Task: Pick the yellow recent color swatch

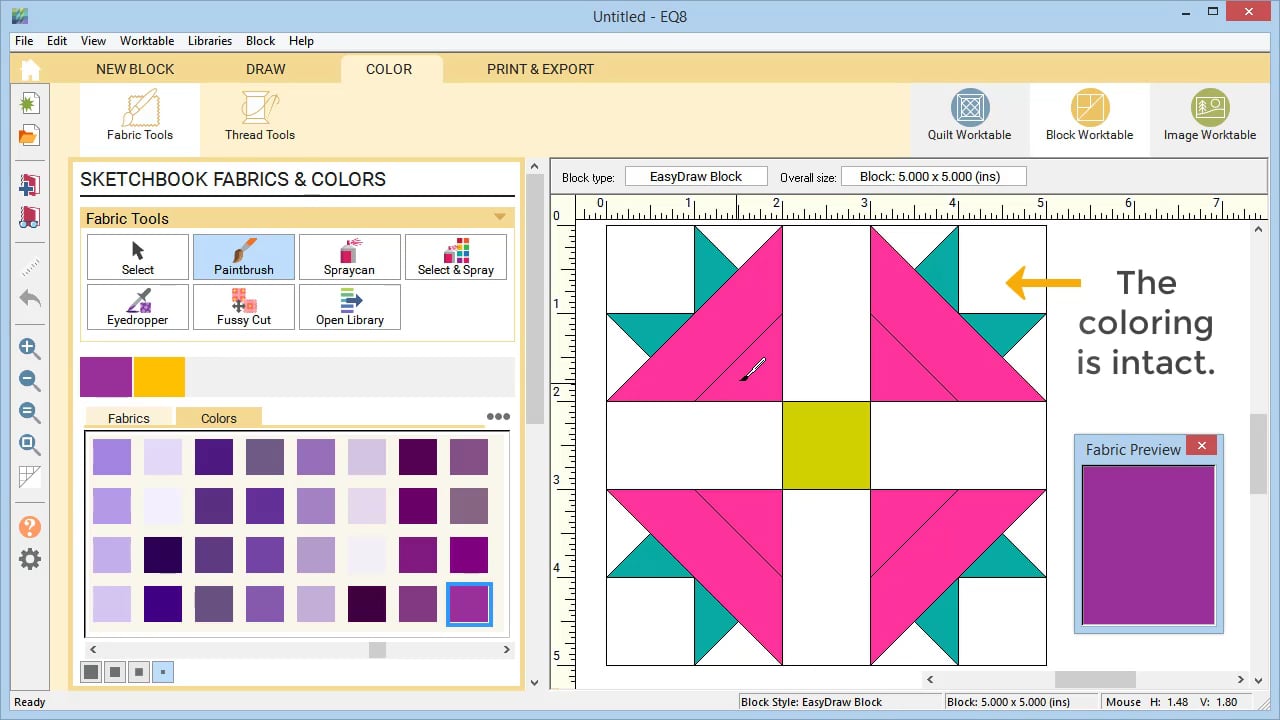Action: (x=159, y=377)
